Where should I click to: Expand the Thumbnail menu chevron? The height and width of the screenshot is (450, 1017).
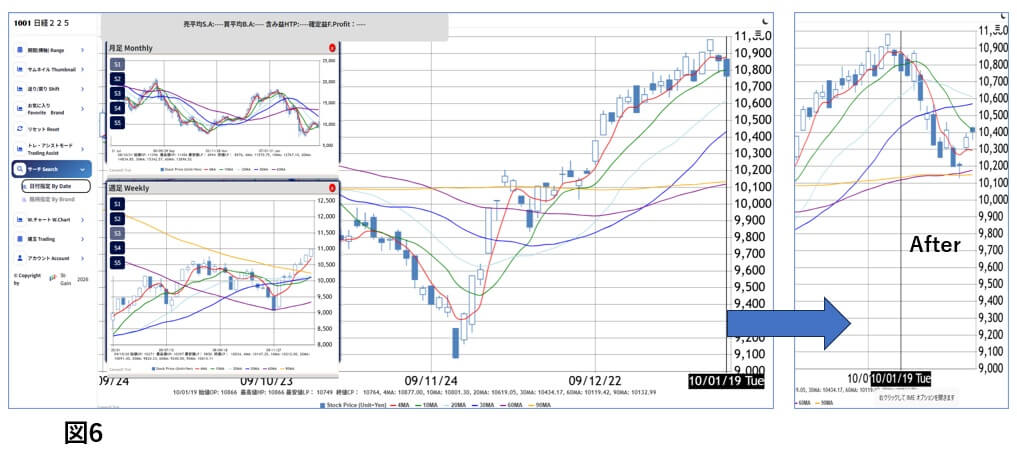(82, 69)
